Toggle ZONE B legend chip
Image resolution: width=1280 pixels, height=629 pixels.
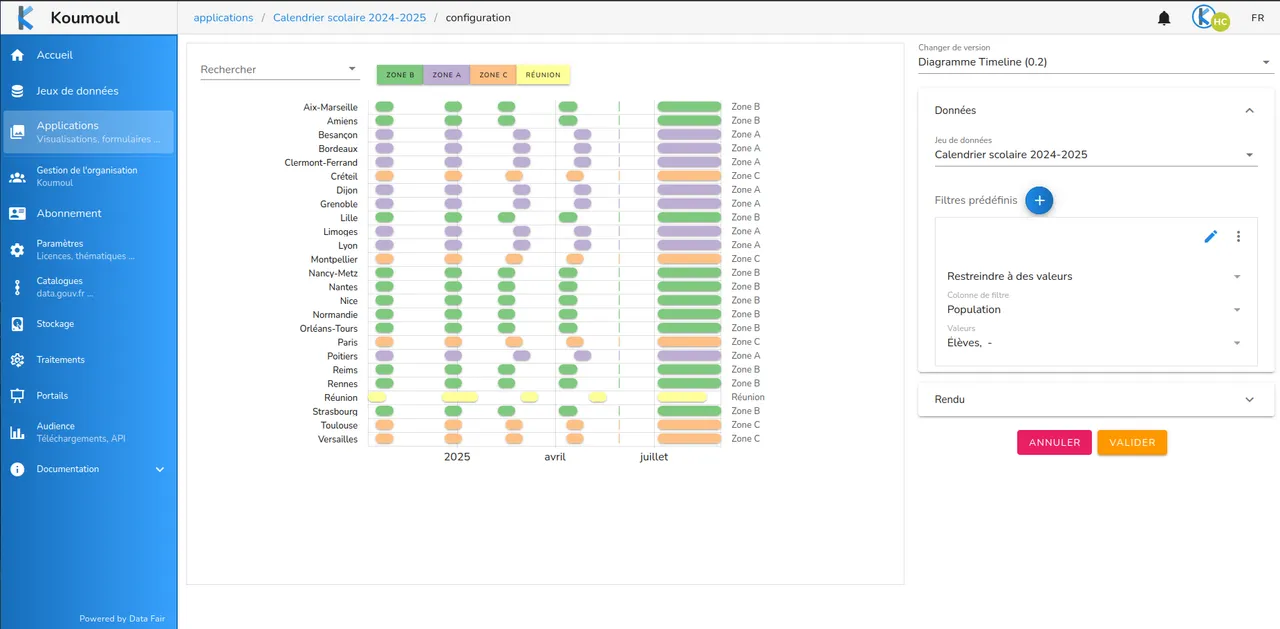[x=400, y=75]
